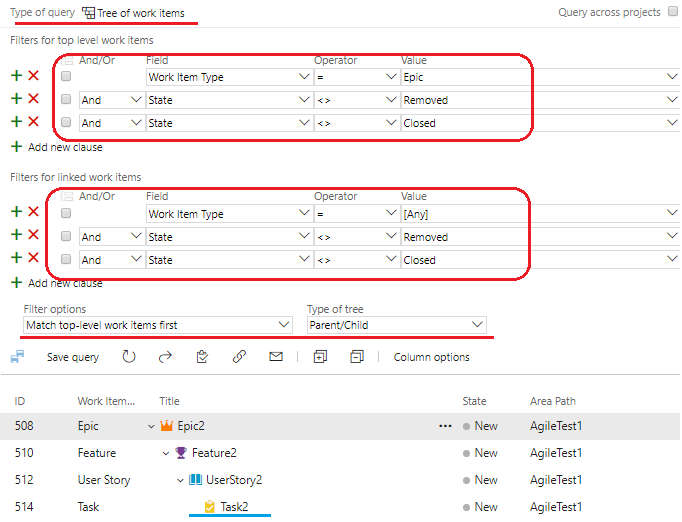Open the Type of tree dropdown
Screen dimensions: 682x522
[x=396, y=325]
